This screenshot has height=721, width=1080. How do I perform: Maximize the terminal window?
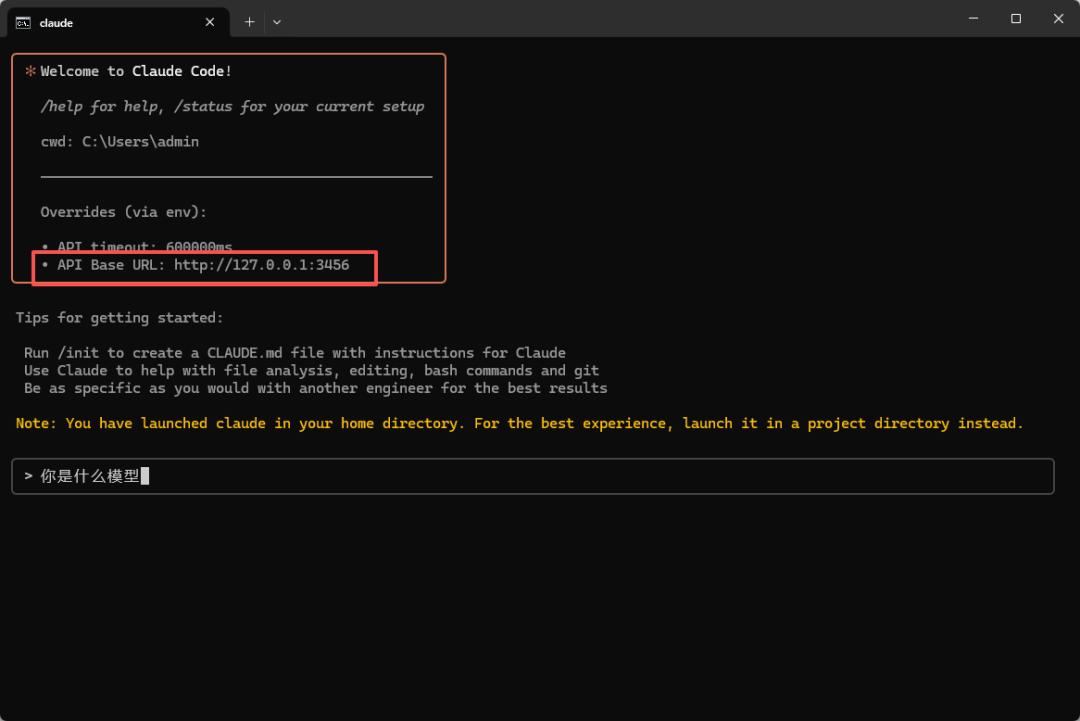pos(1016,19)
